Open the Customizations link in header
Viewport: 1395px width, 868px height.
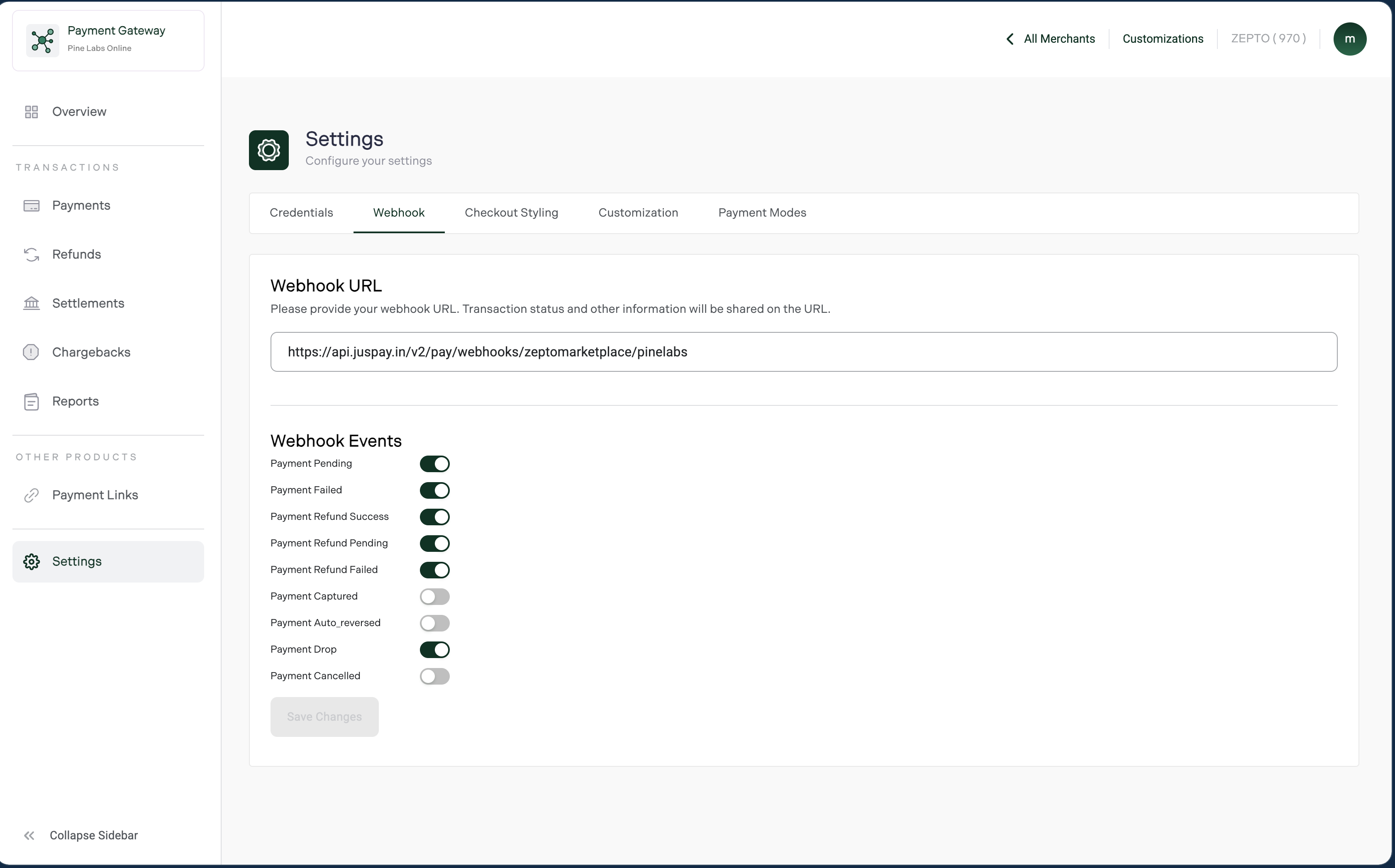pos(1163,39)
